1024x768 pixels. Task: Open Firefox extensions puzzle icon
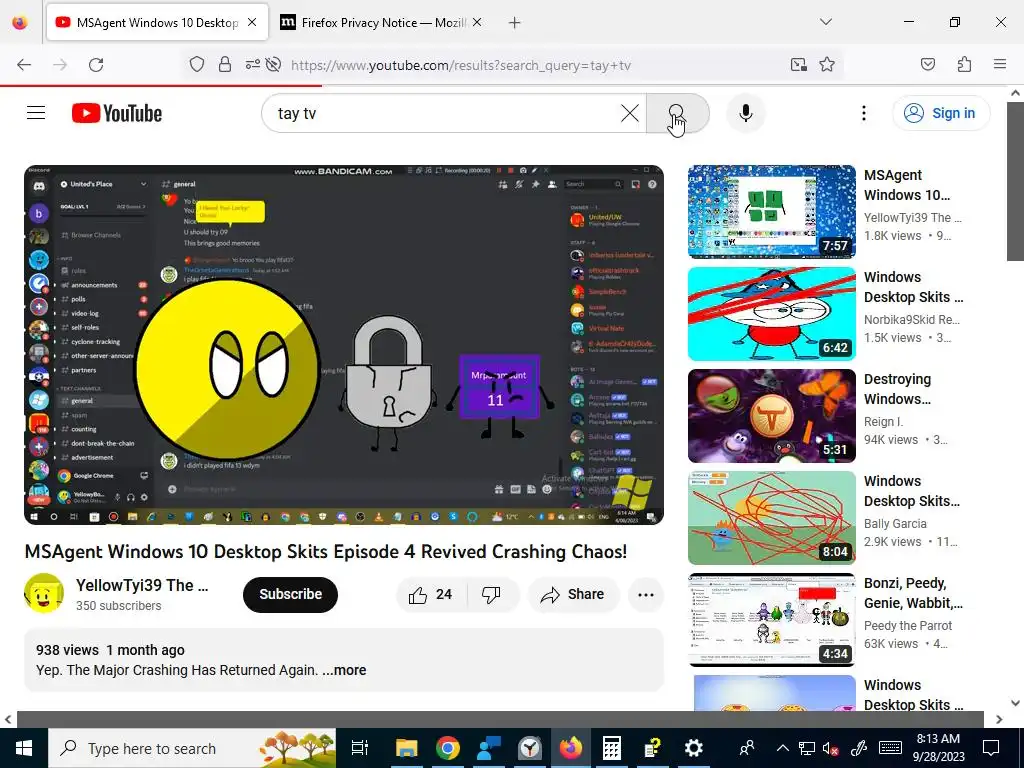(x=964, y=65)
